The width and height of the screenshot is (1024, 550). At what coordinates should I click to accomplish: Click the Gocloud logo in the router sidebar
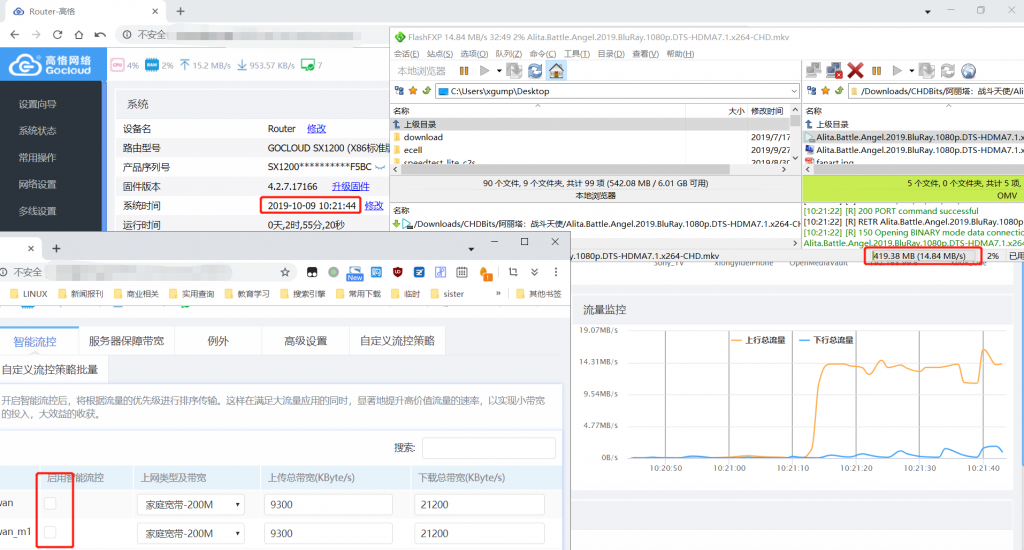[x=50, y=65]
